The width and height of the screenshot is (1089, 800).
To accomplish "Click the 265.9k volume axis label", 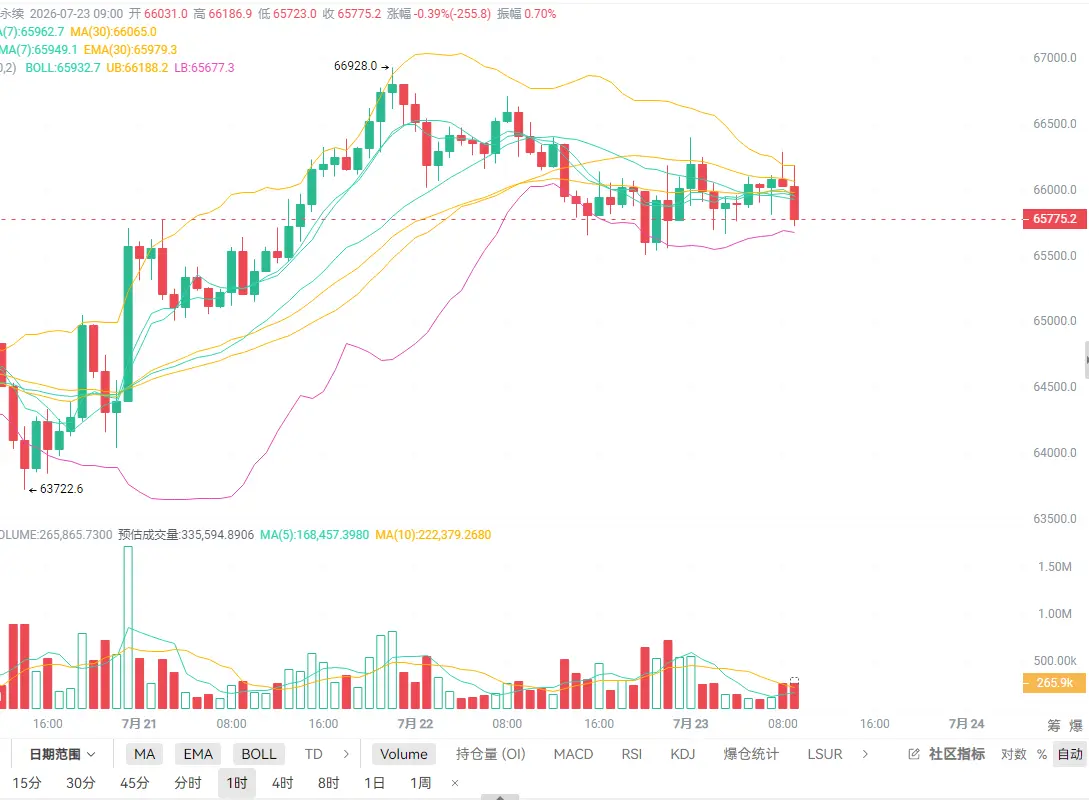I will pos(1054,683).
